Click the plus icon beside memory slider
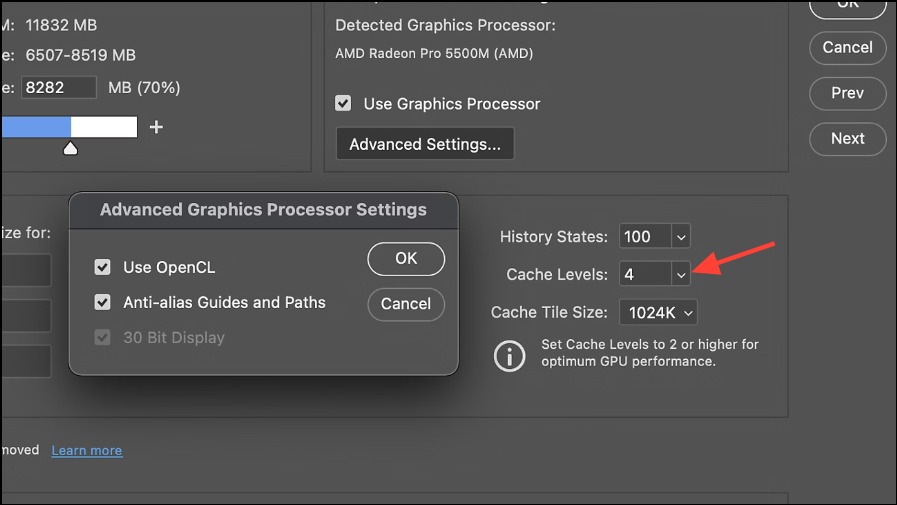The width and height of the screenshot is (897, 505). tap(156, 127)
